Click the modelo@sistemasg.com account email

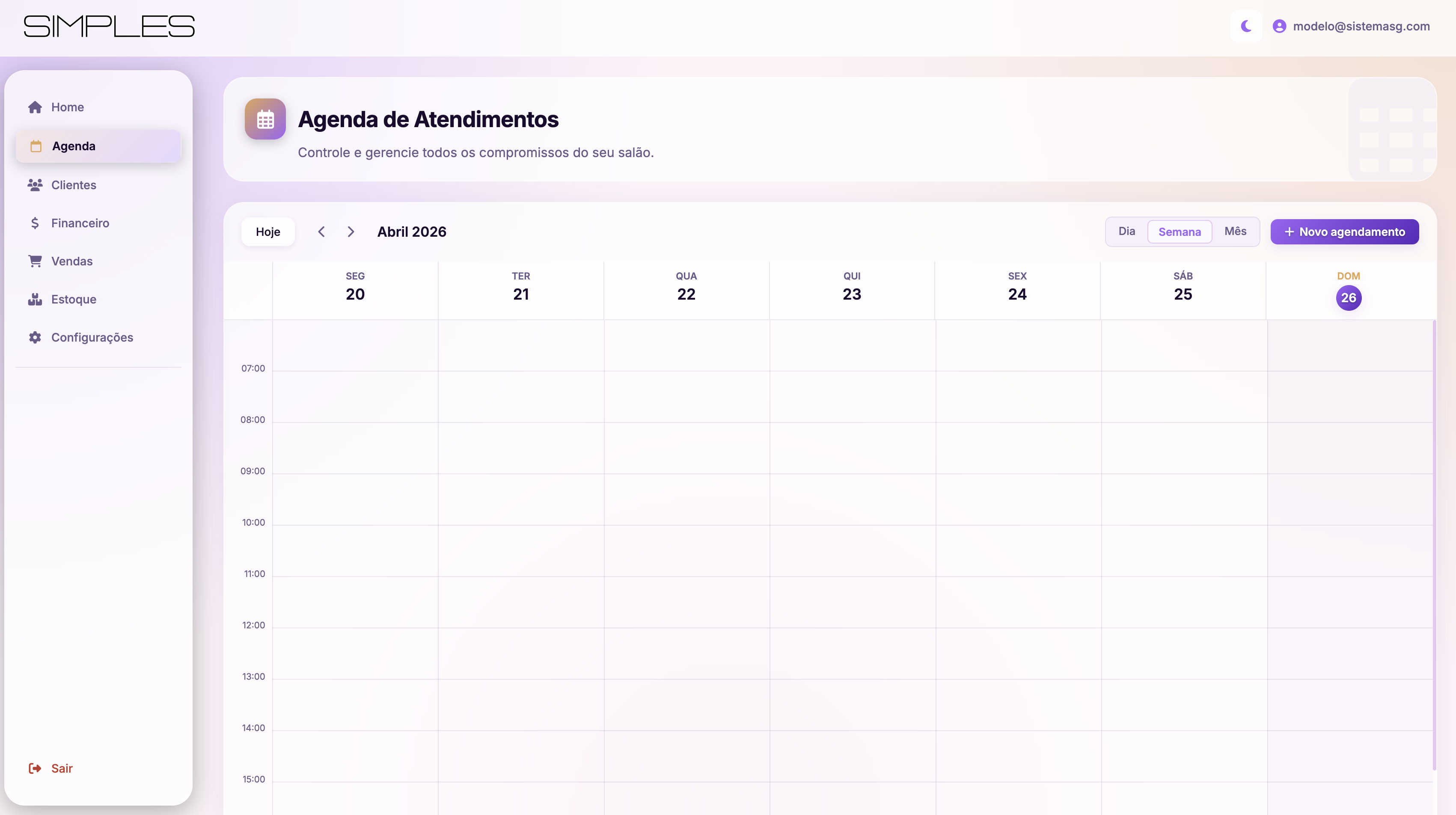(1361, 27)
